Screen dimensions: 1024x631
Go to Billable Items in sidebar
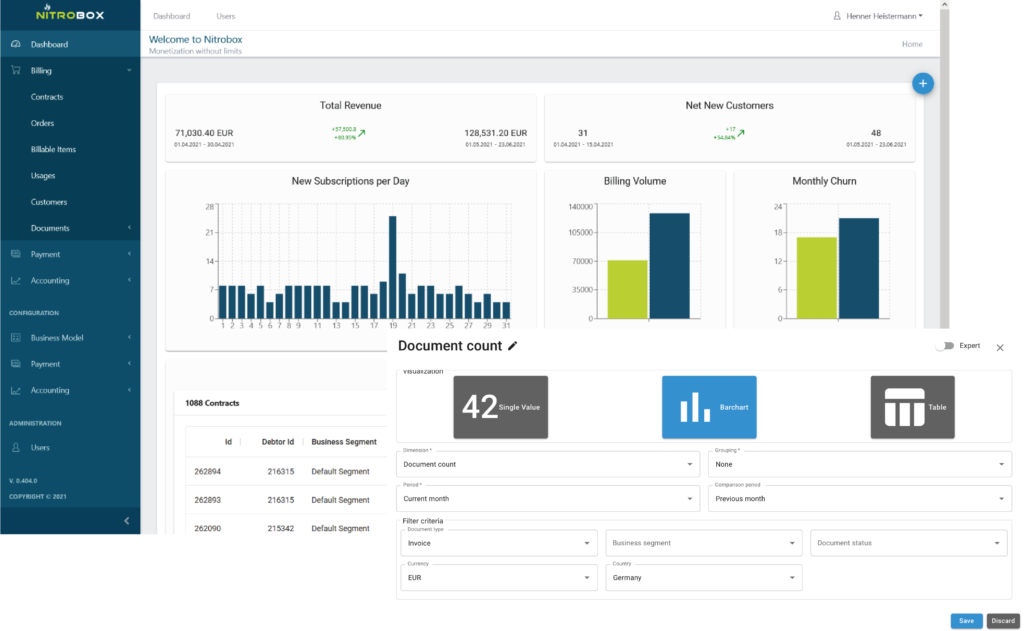(53, 149)
